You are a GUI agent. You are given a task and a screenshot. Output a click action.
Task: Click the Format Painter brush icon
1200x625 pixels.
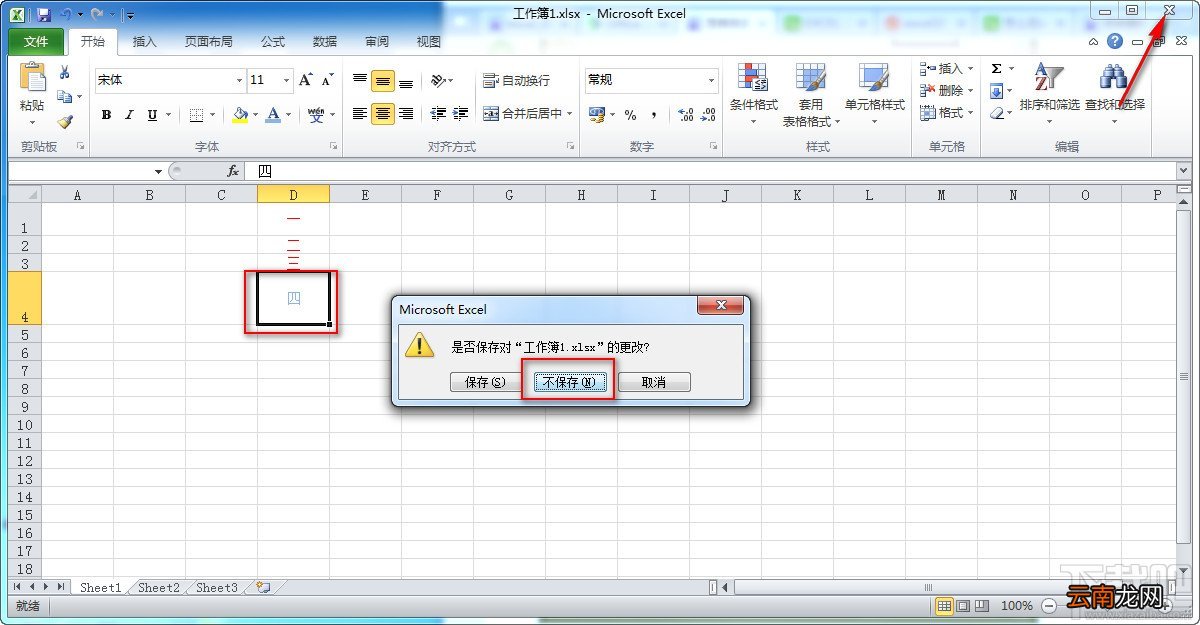coord(65,121)
